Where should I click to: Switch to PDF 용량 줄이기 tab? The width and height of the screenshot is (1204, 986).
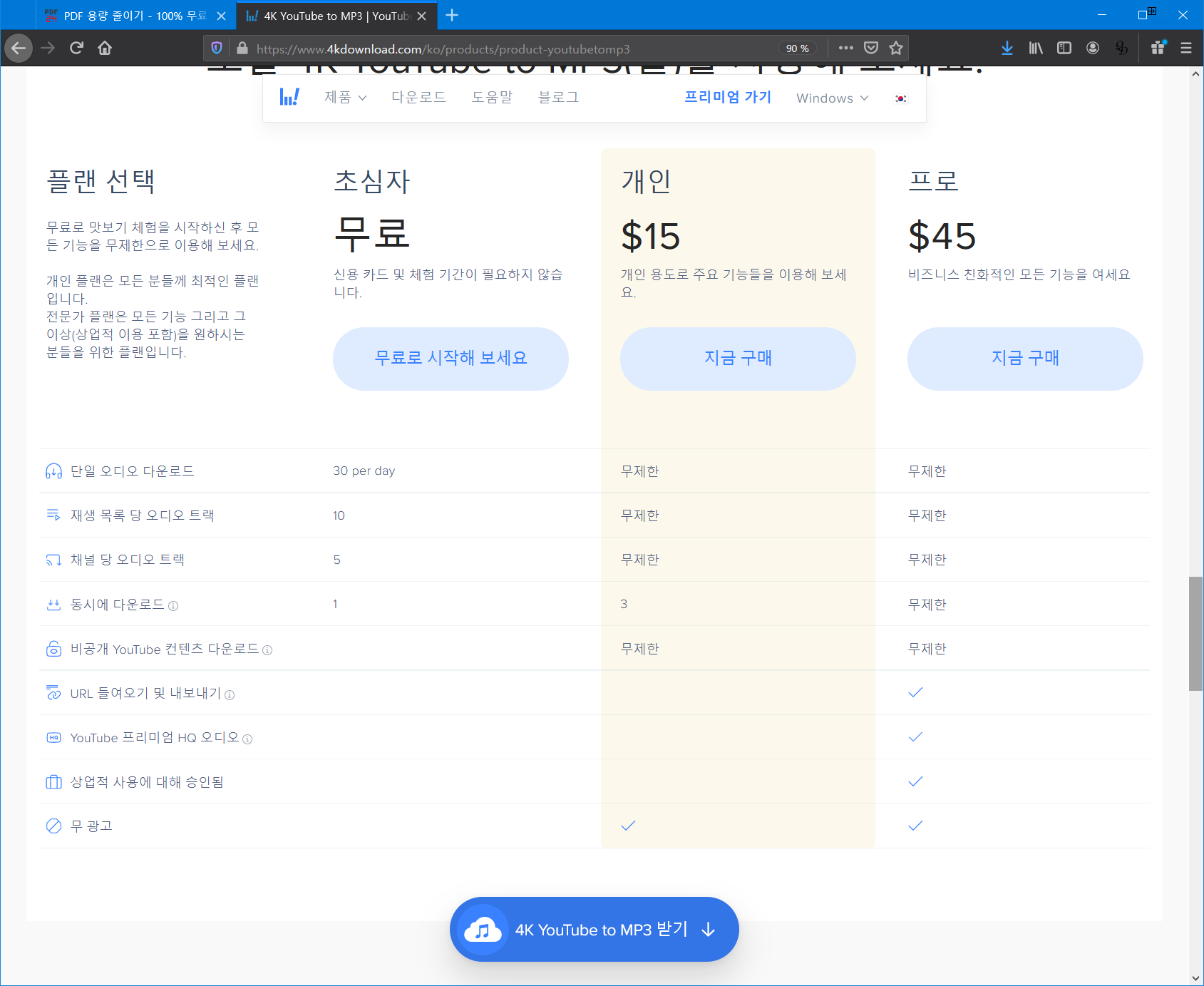pos(135,16)
